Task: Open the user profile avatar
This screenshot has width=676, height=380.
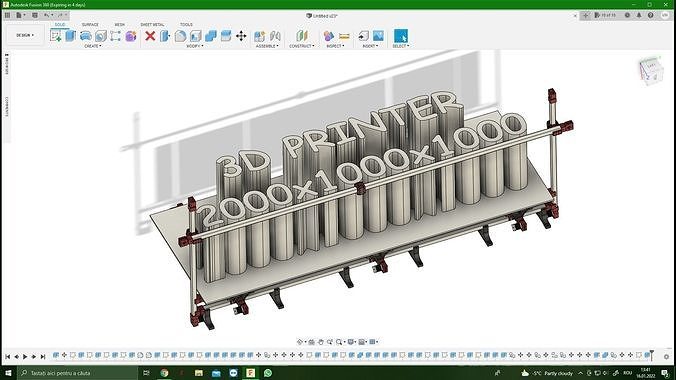Action: click(x=665, y=15)
